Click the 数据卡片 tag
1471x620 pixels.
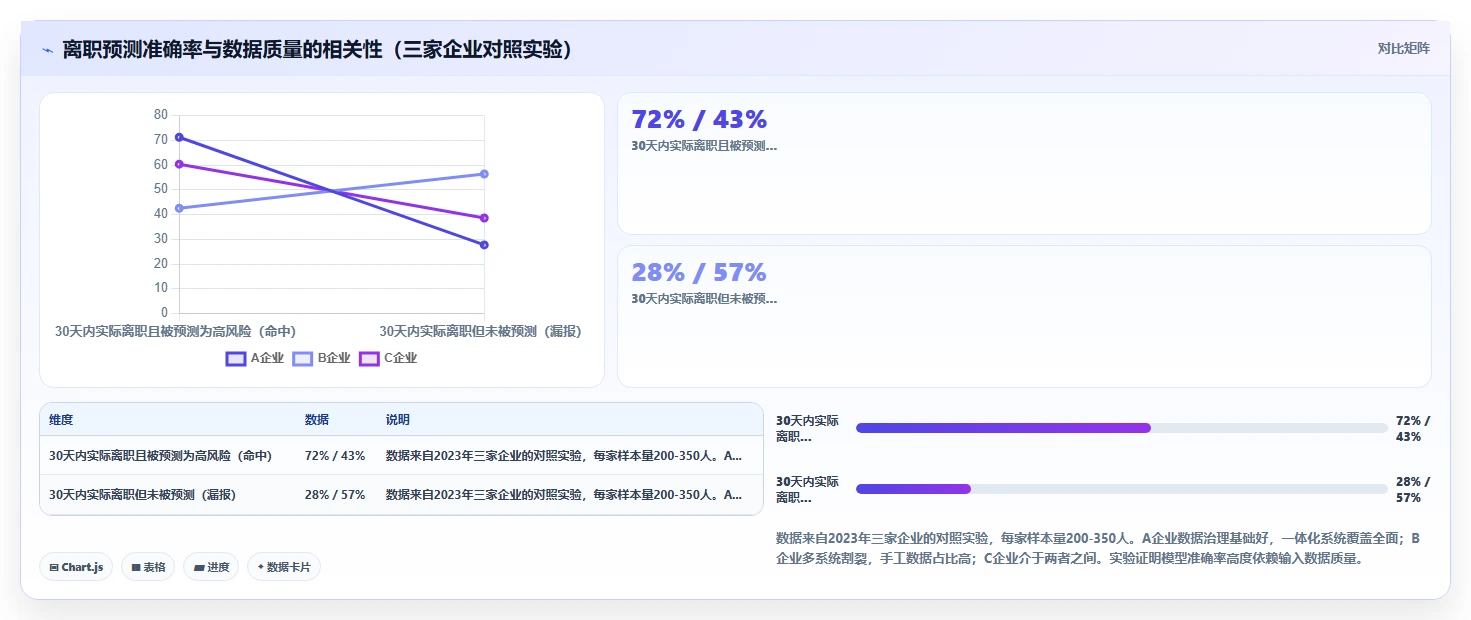284,567
